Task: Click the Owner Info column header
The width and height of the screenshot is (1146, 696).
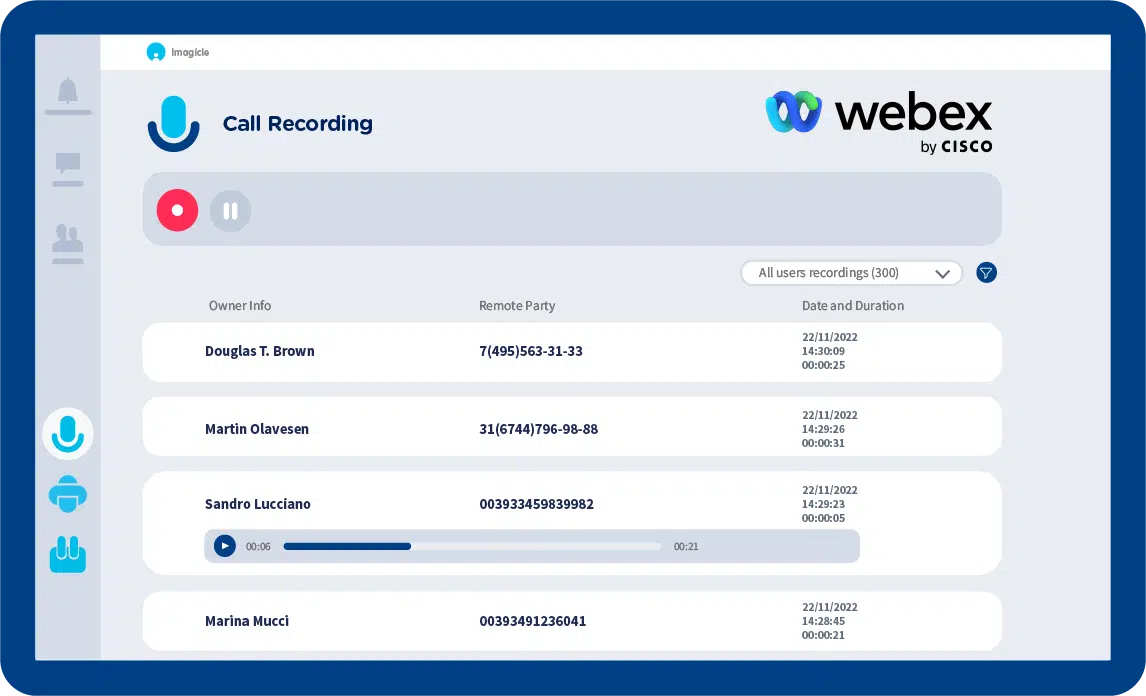Action: pos(240,306)
